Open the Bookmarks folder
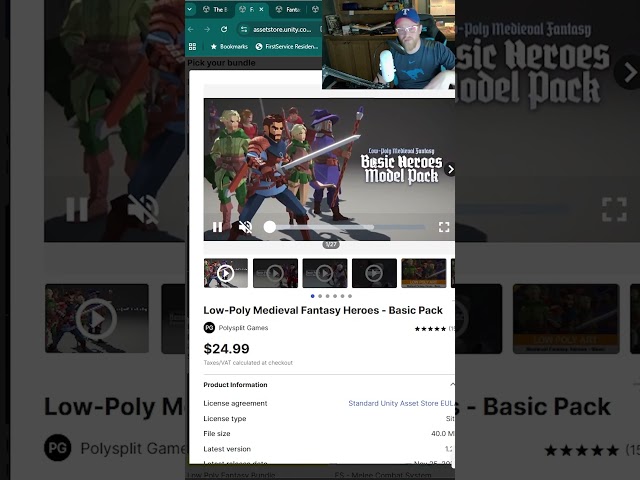This screenshot has width=640, height=480. coord(229,47)
